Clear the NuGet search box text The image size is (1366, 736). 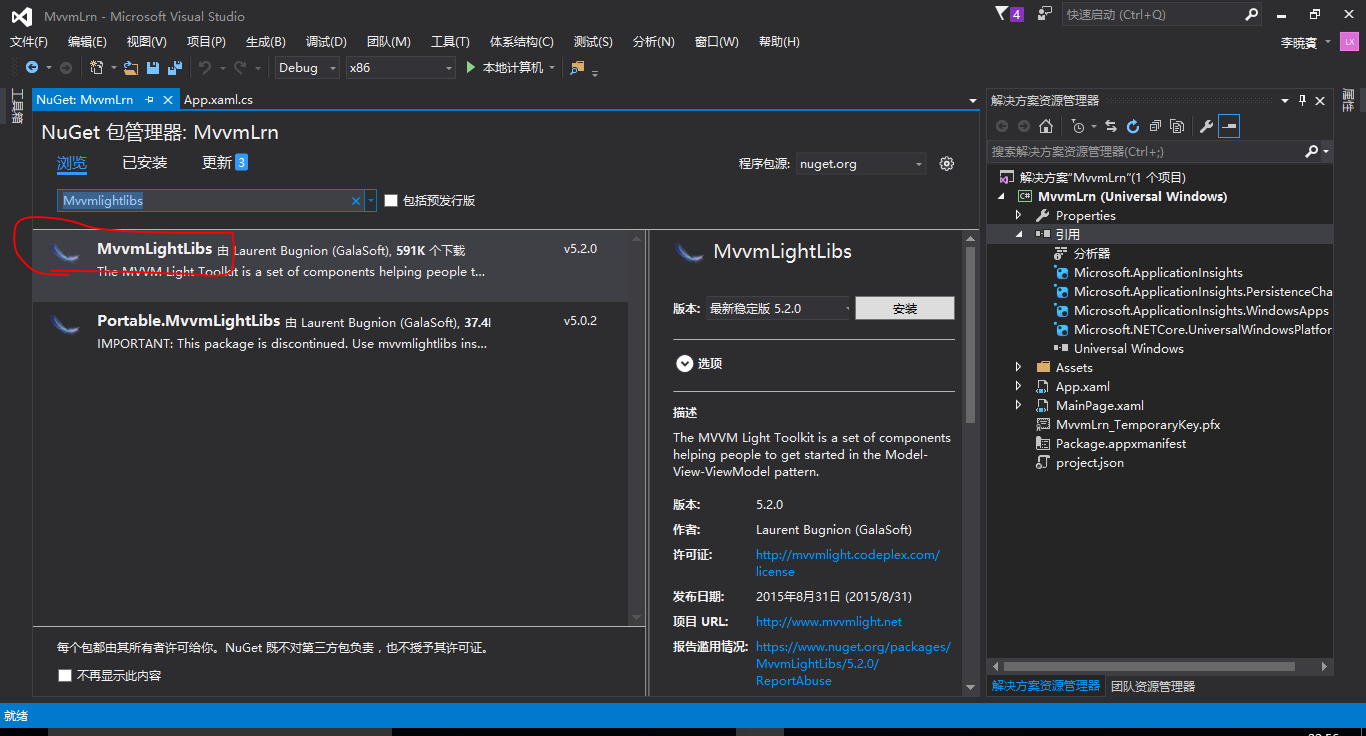(355, 201)
